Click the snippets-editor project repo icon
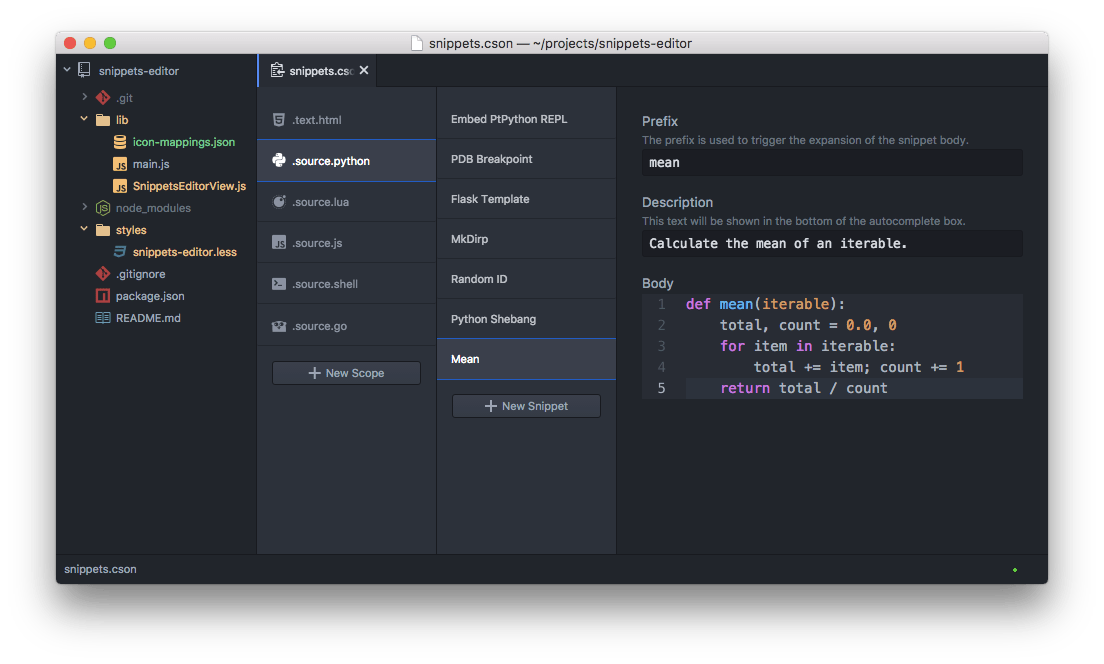Screen dimensions: 1104x664 click(x=84, y=70)
